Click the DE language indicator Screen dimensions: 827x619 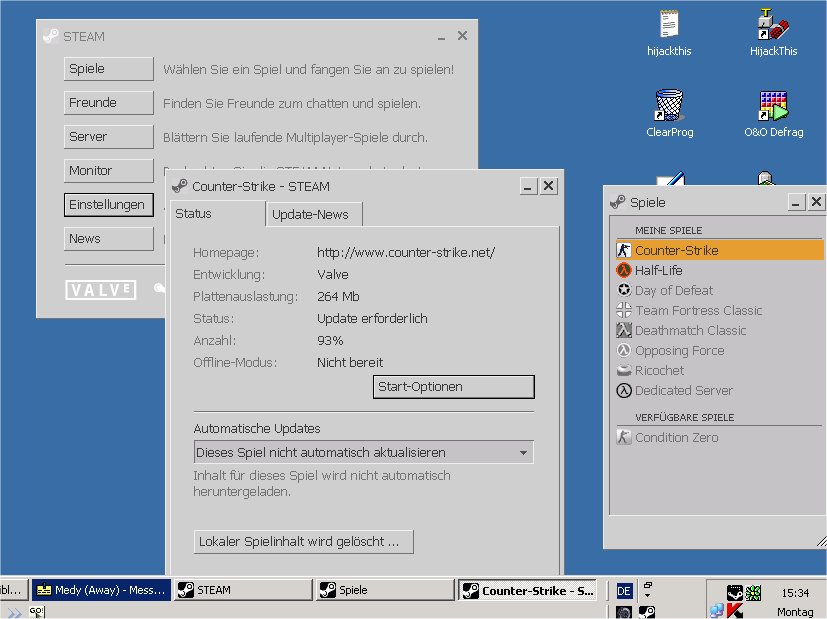624,591
